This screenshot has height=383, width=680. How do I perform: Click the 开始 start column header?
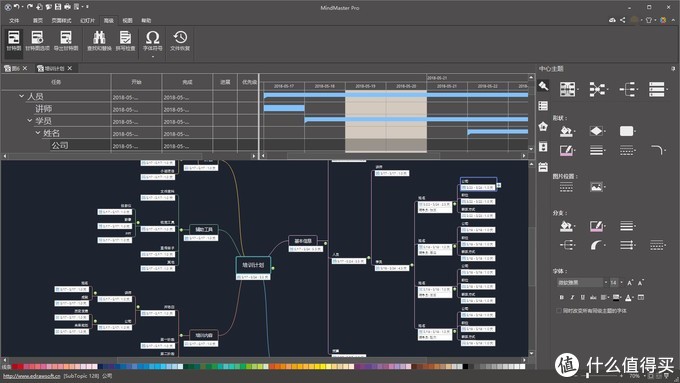[x=136, y=82]
